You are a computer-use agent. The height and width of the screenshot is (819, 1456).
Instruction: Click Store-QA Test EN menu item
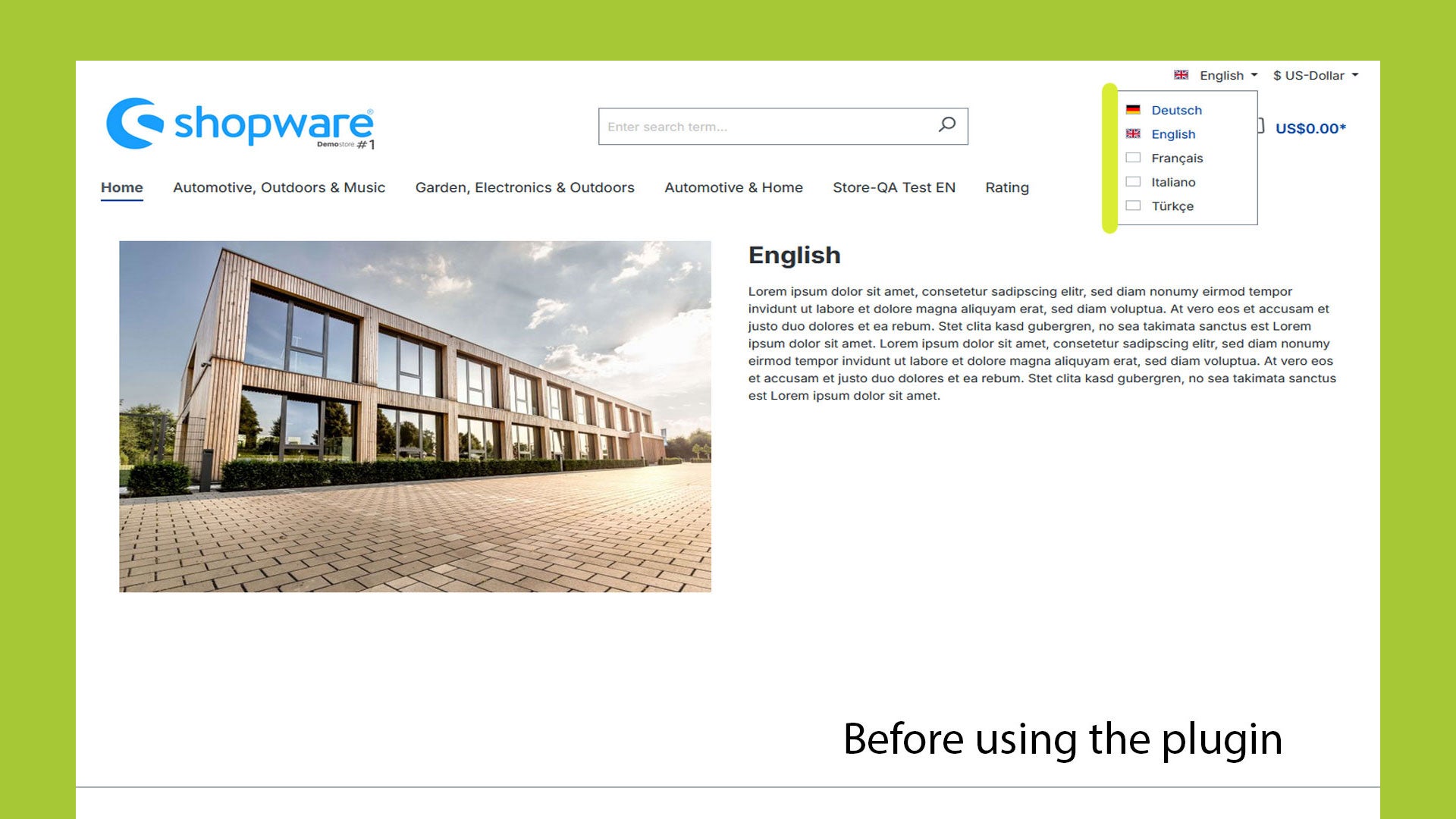pos(893,187)
